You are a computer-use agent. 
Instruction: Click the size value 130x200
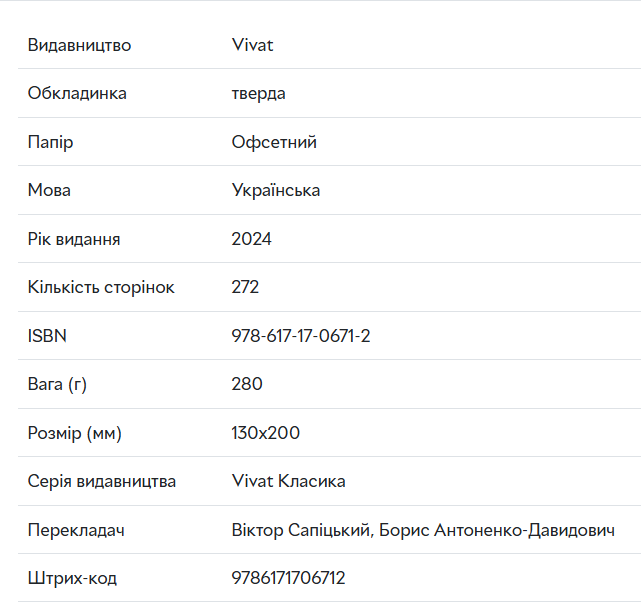(x=265, y=433)
